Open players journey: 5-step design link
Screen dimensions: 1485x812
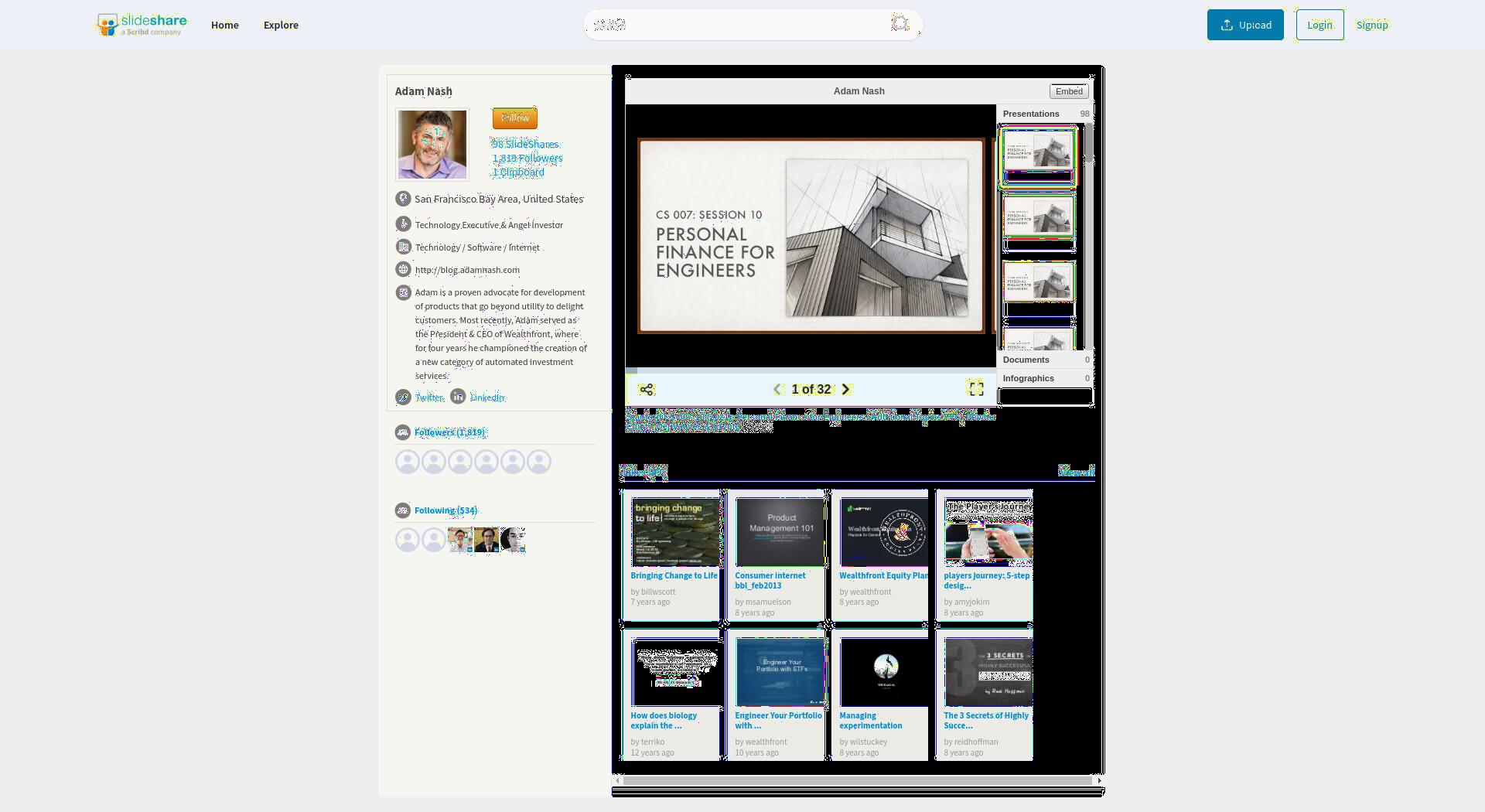click(x=986, y=581)
